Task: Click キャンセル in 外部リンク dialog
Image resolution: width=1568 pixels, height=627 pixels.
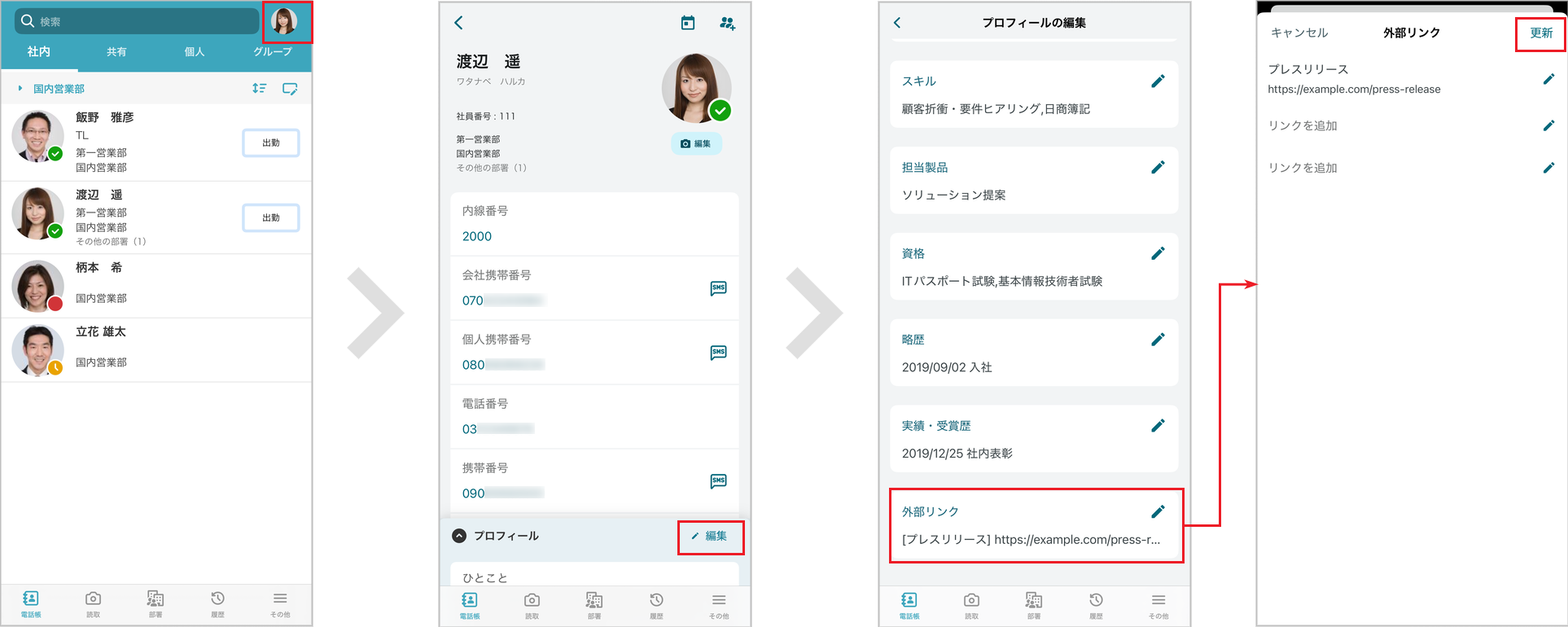Action: (x=1299, y=33)
